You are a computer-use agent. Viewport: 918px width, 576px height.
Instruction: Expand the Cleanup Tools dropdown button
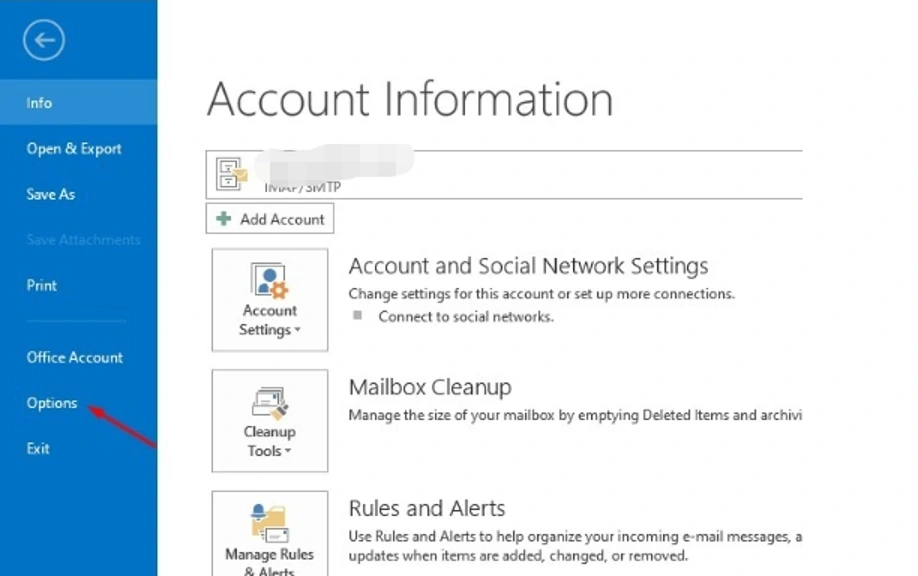(270, 420)
